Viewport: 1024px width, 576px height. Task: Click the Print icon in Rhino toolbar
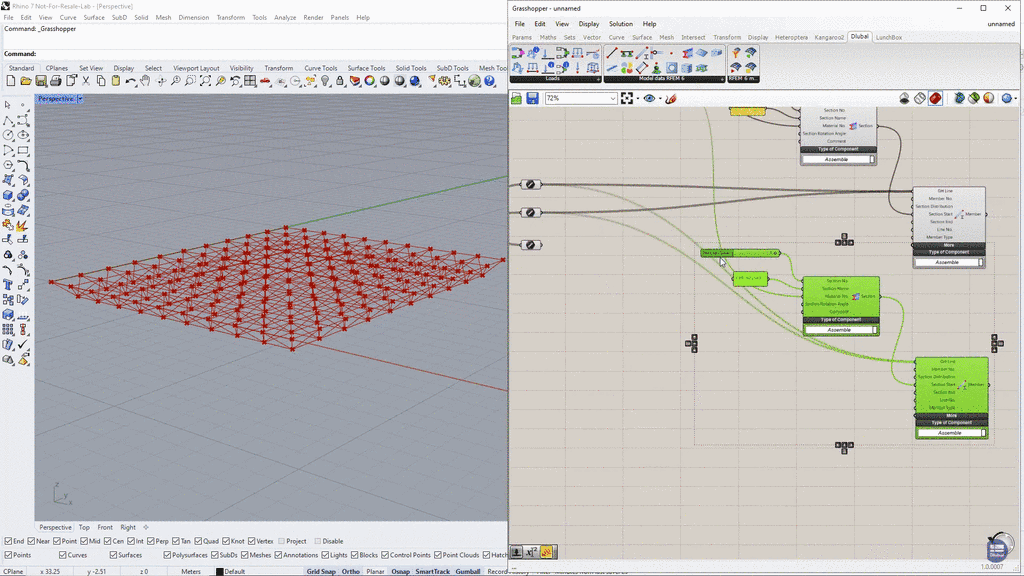56,81
